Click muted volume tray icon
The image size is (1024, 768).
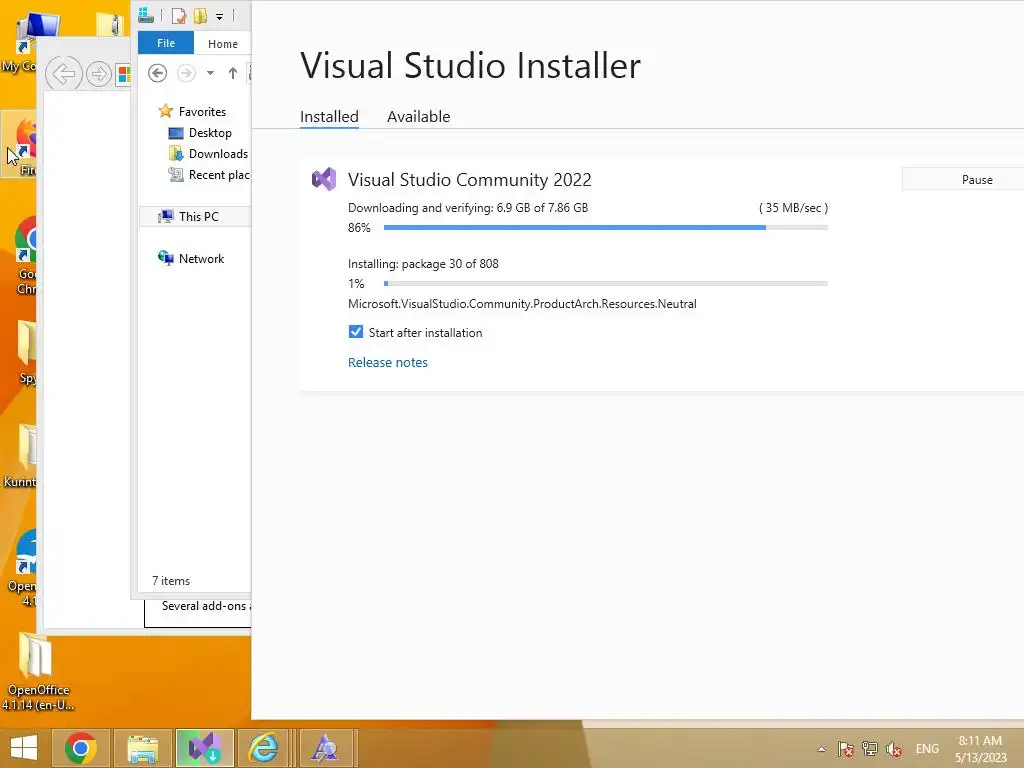pyautogui.click(x=893, y=749)
